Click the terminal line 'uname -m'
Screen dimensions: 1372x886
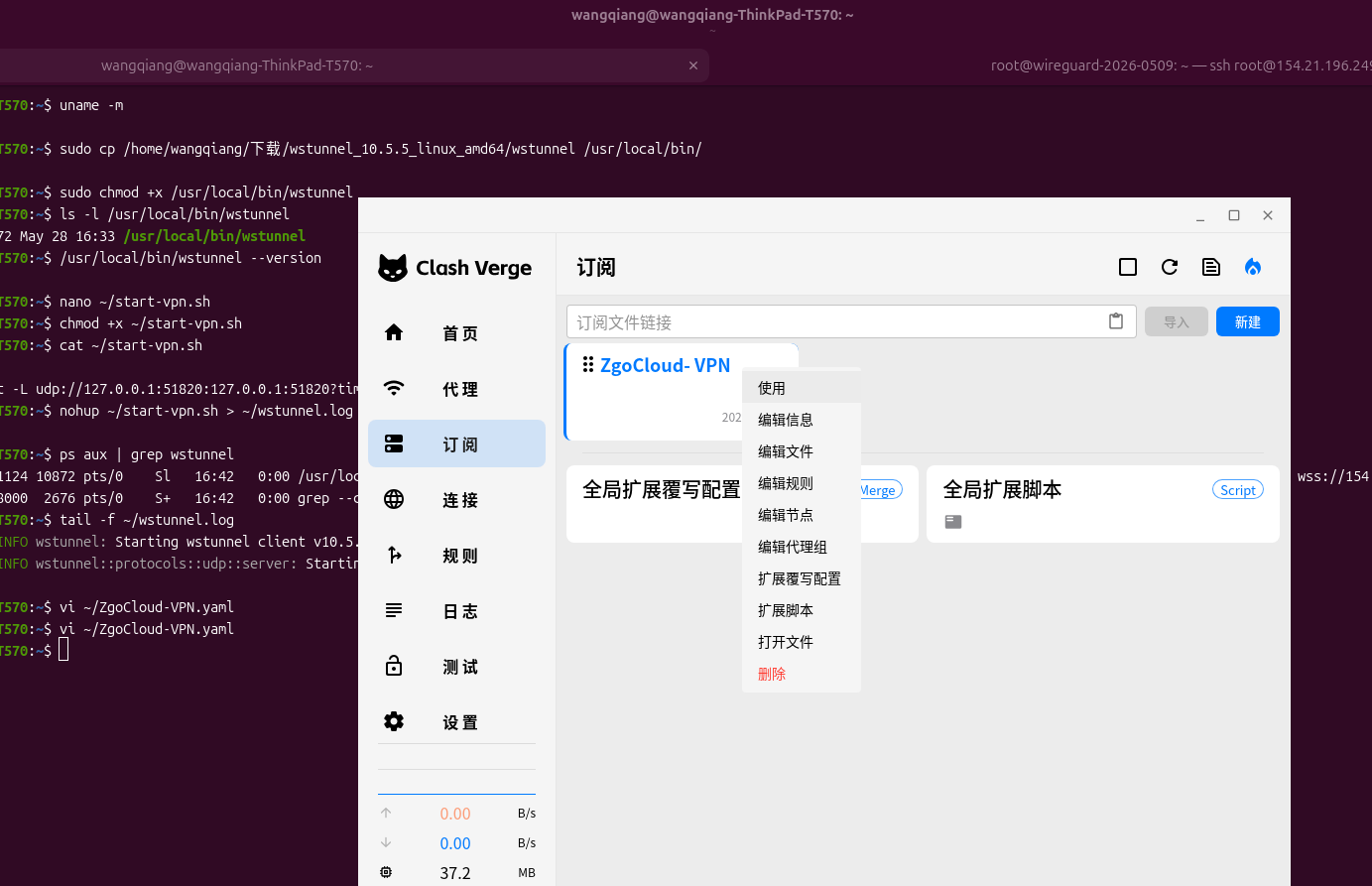(x=91, y=105)
